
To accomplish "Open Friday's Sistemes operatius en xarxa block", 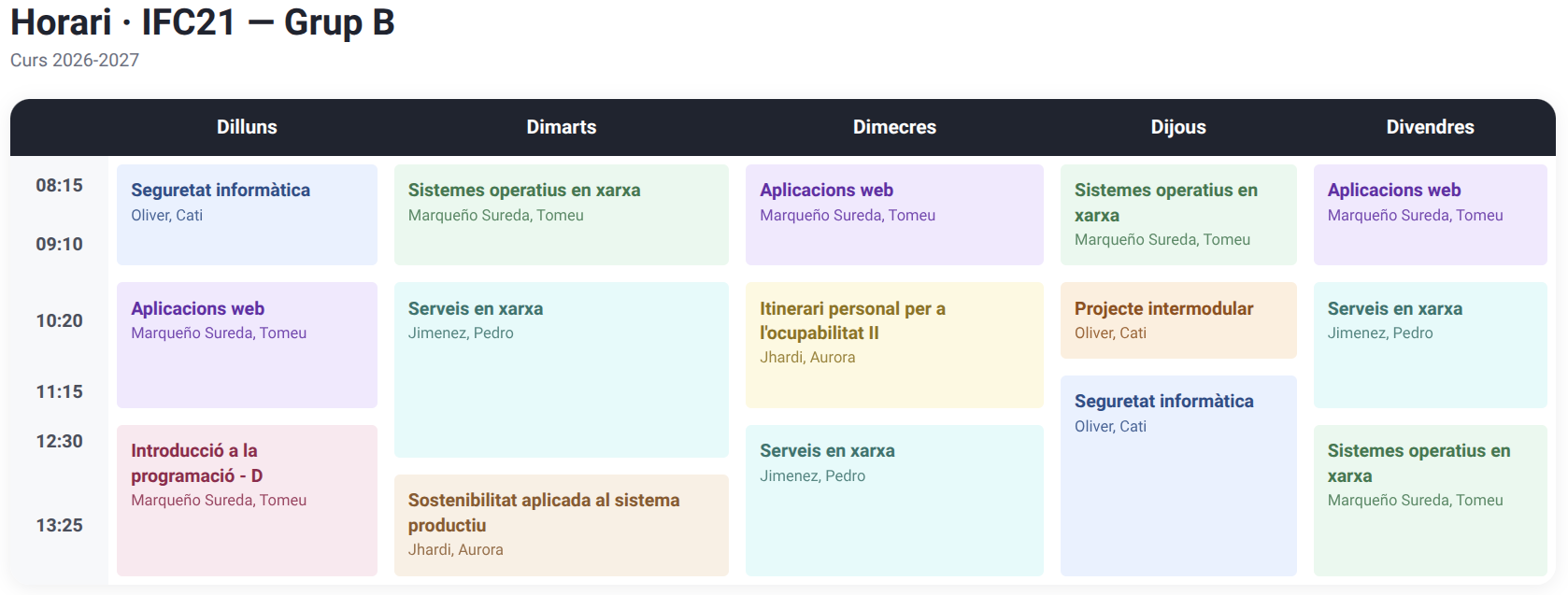I will [x=1430, y=501].
